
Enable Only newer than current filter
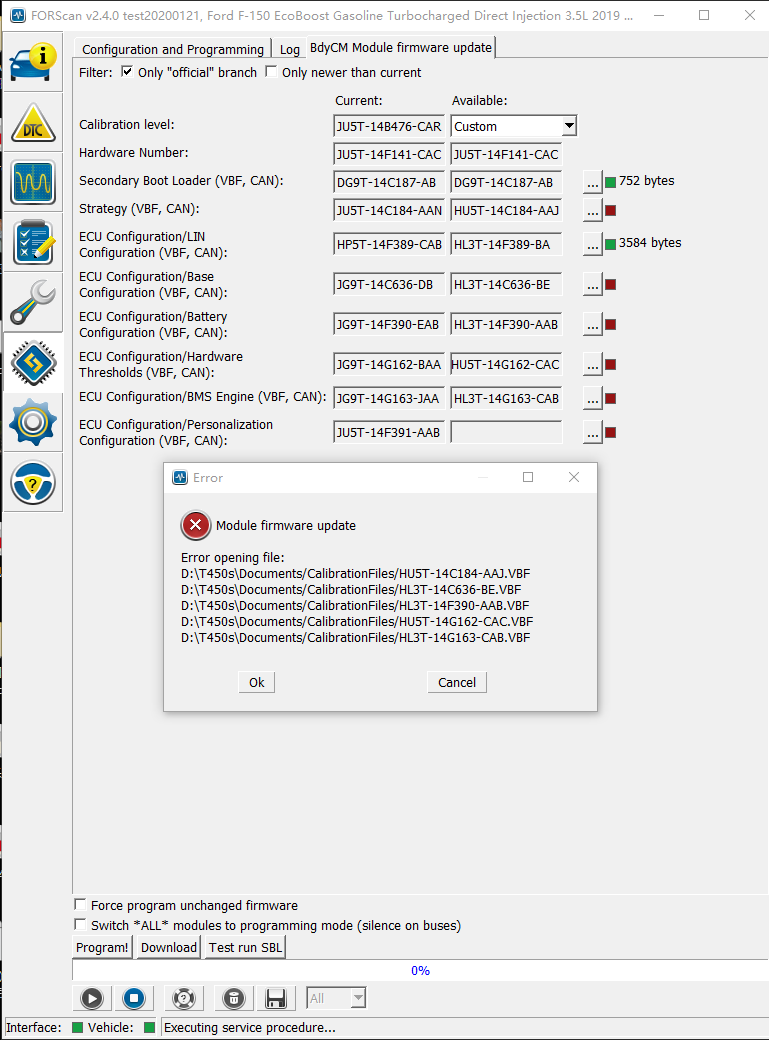(271, 72)
